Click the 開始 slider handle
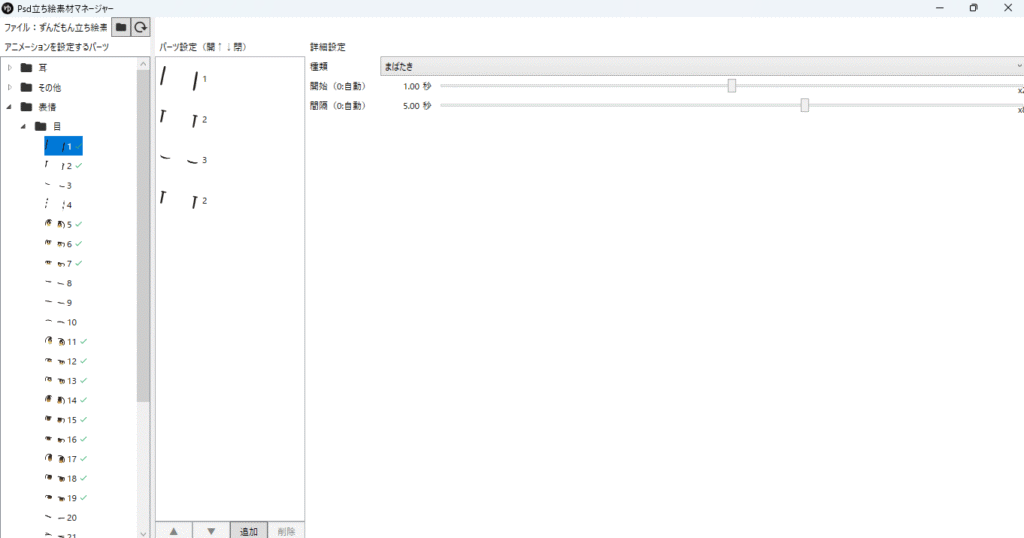This screenshot has height=538, width=1024. click(x=732, y=86)
